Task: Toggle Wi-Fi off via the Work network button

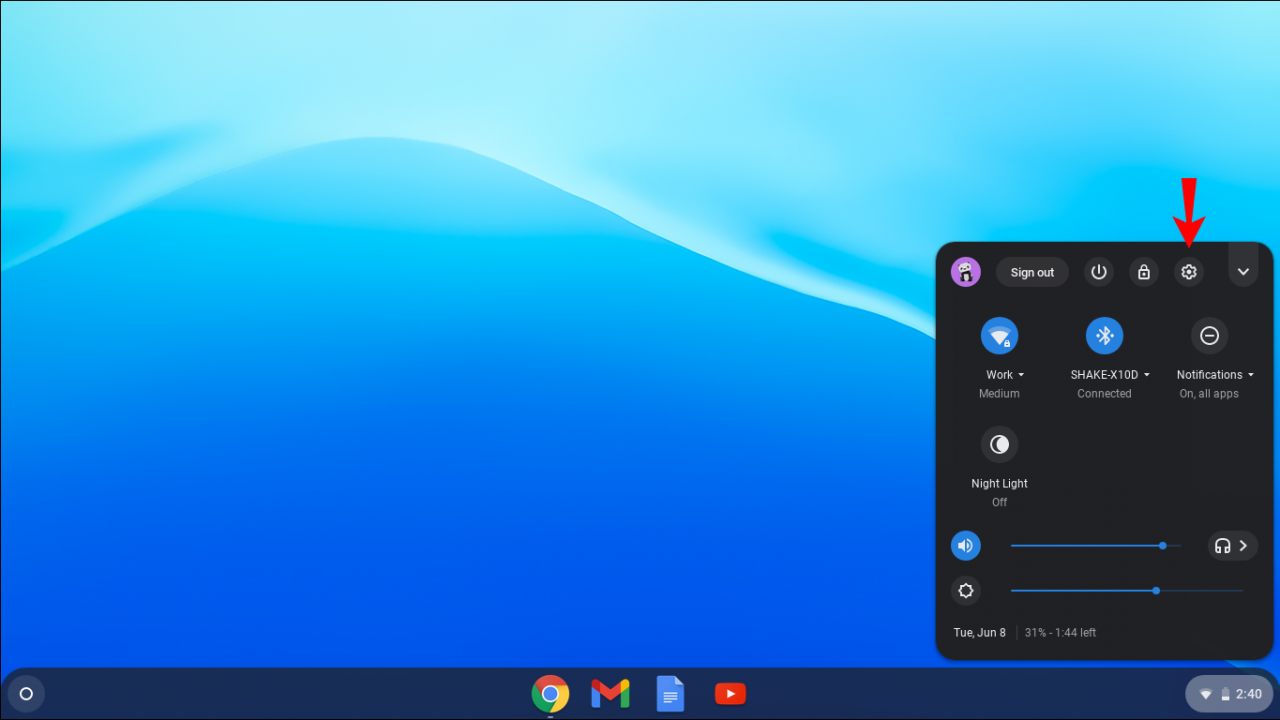Action: pos(999,335)
